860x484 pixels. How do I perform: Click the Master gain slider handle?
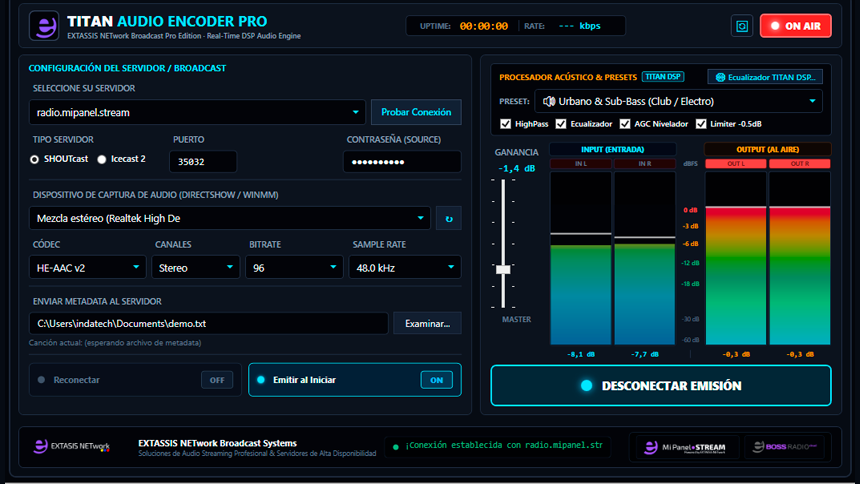[x=503, y=269]
